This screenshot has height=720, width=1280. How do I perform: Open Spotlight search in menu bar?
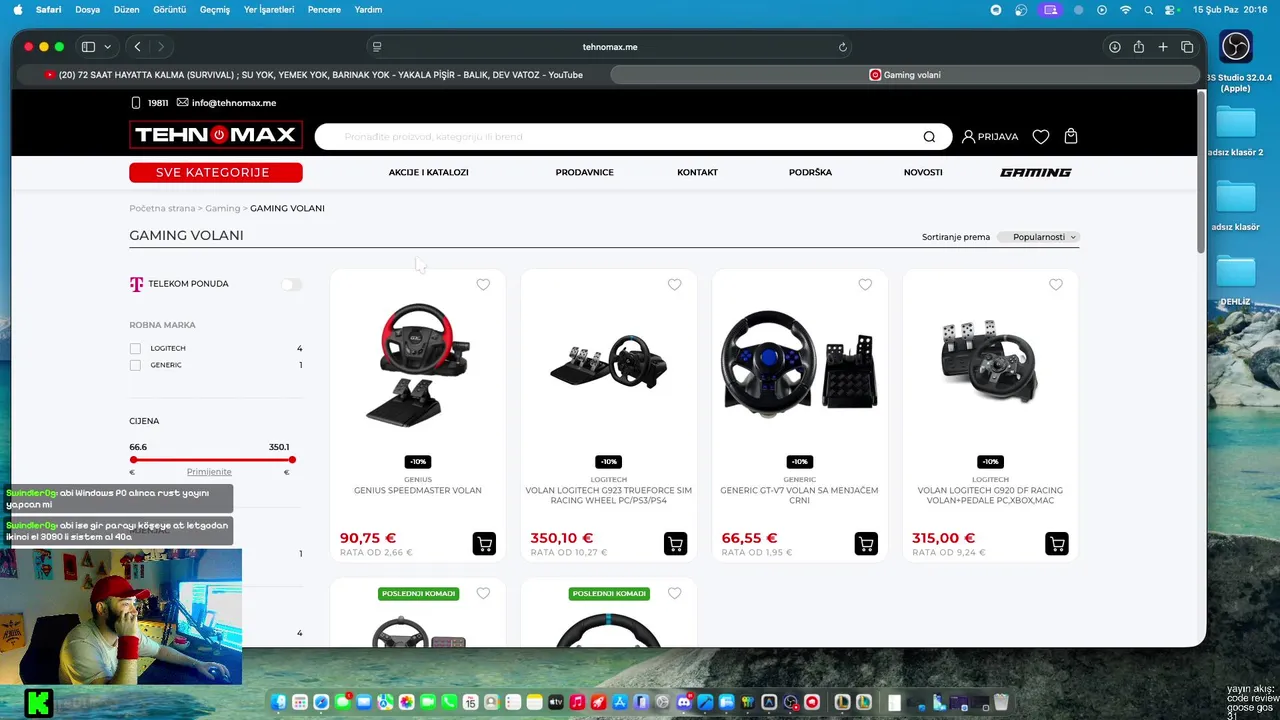tap(1148, 10)
